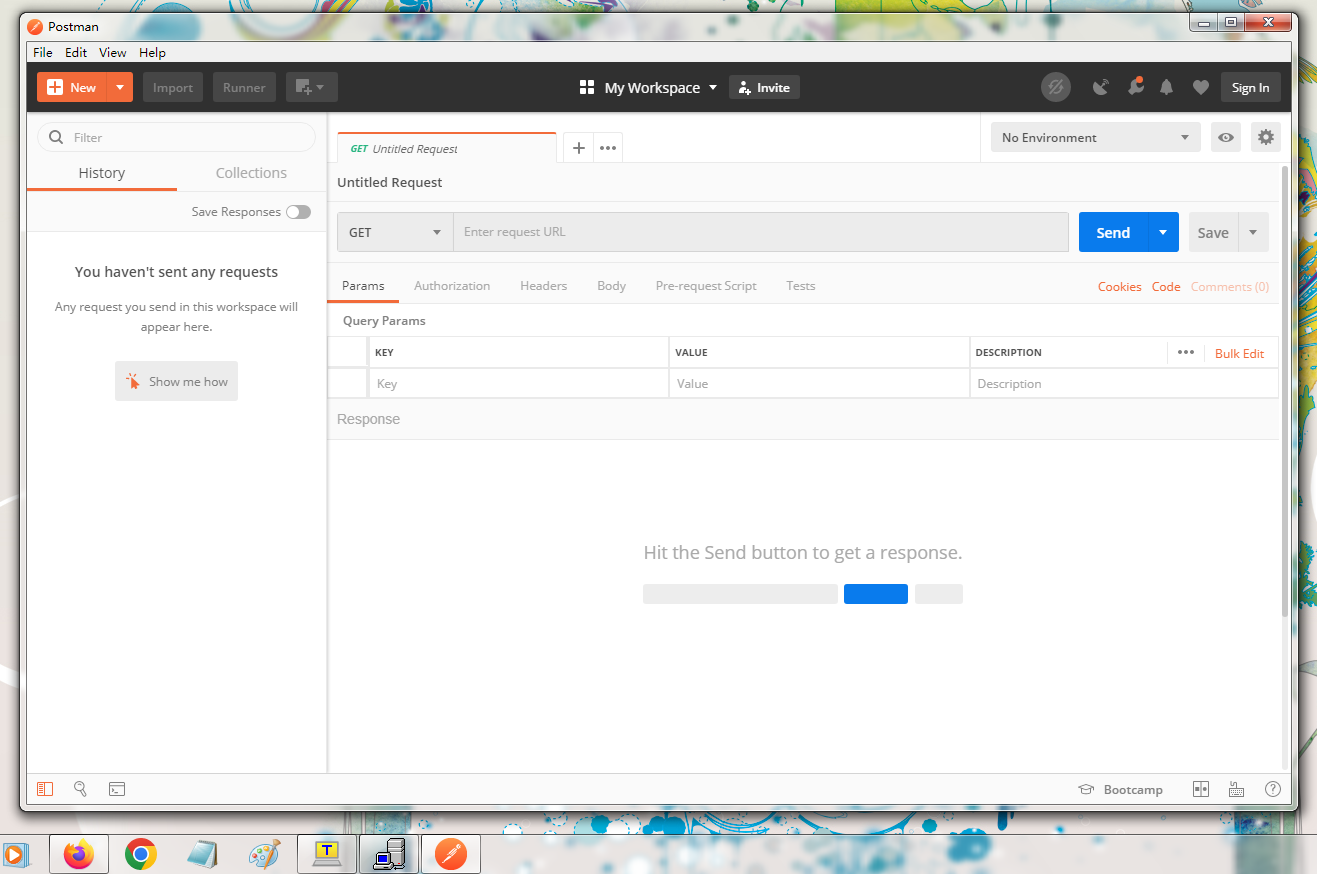Viewport: 1317px width, 874px height.
Task: Click the Bulk Edit link
Action: [x=1239, y=354]
